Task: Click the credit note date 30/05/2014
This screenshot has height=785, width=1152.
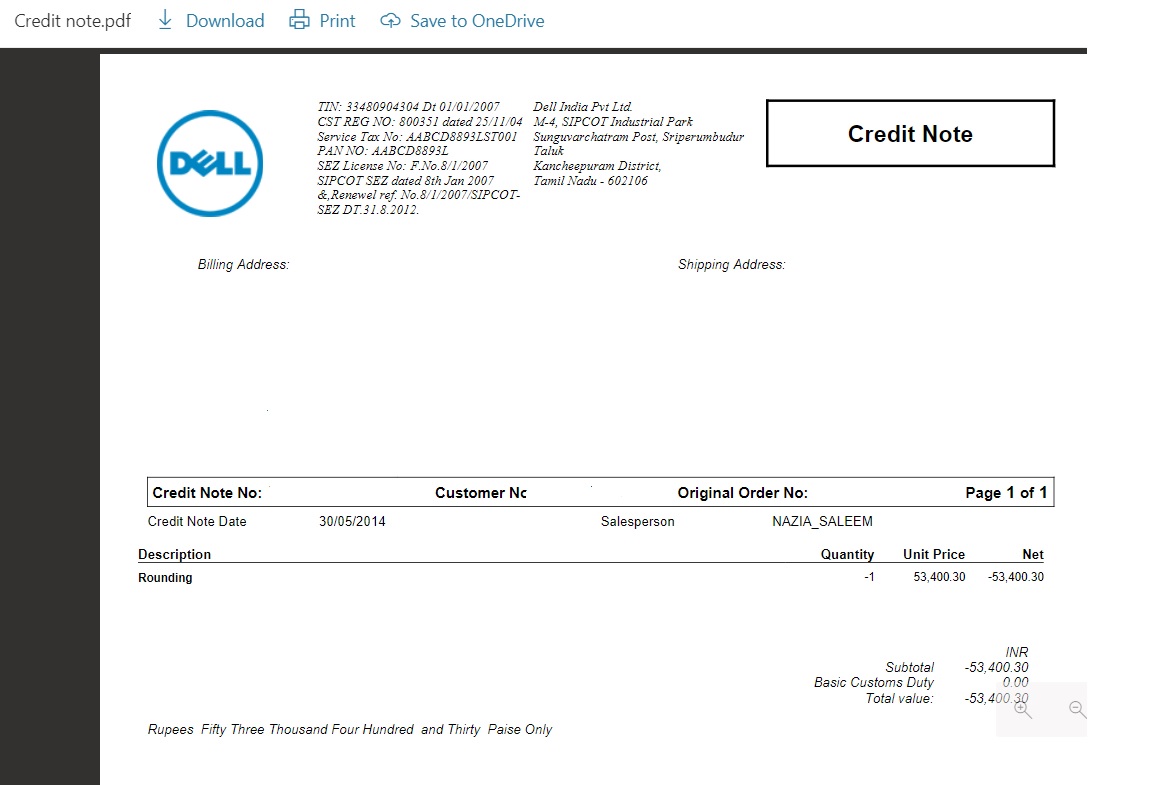Action: pyautogui.click(x=352, y=522)
